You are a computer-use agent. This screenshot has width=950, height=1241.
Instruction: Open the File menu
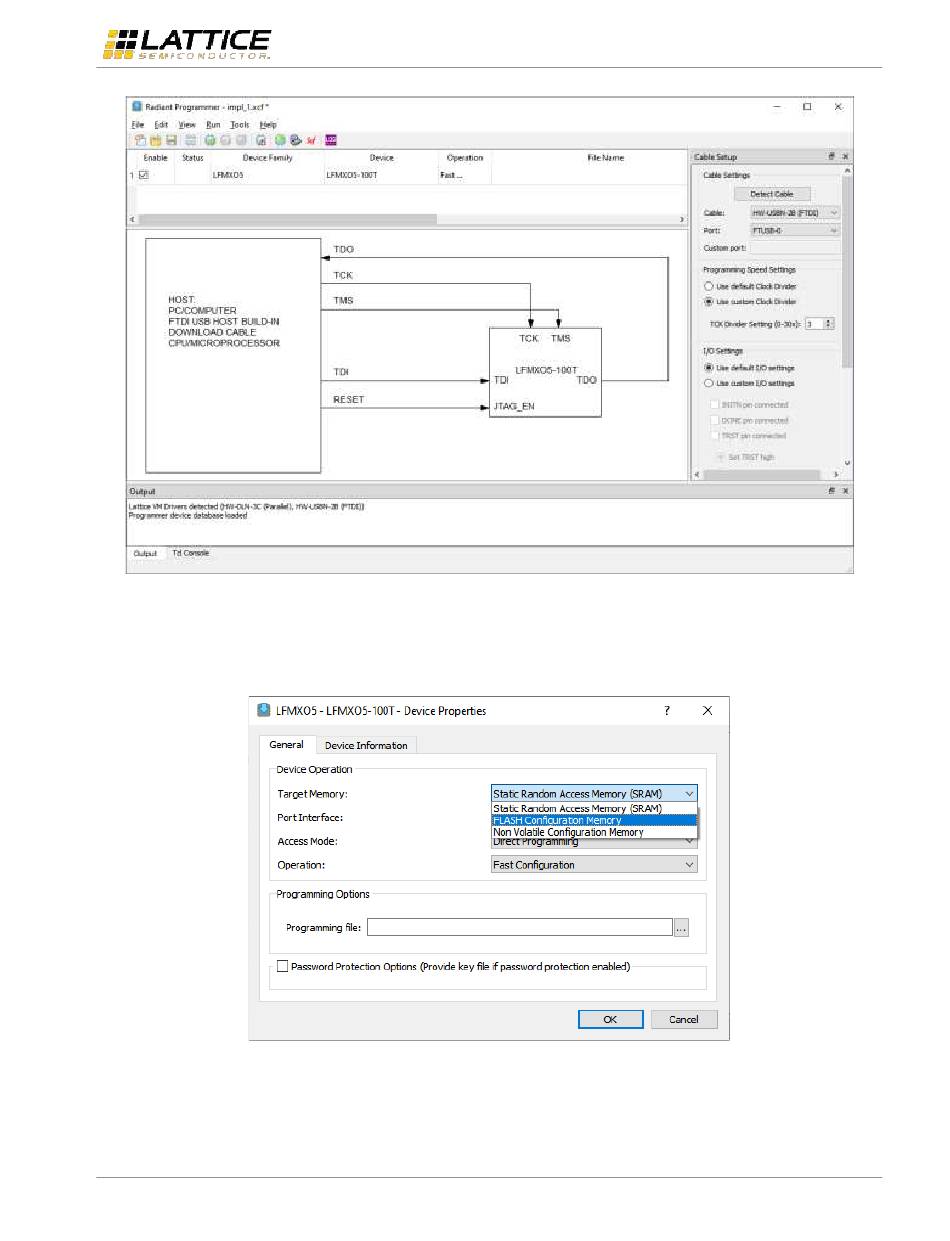coord(138,124)
